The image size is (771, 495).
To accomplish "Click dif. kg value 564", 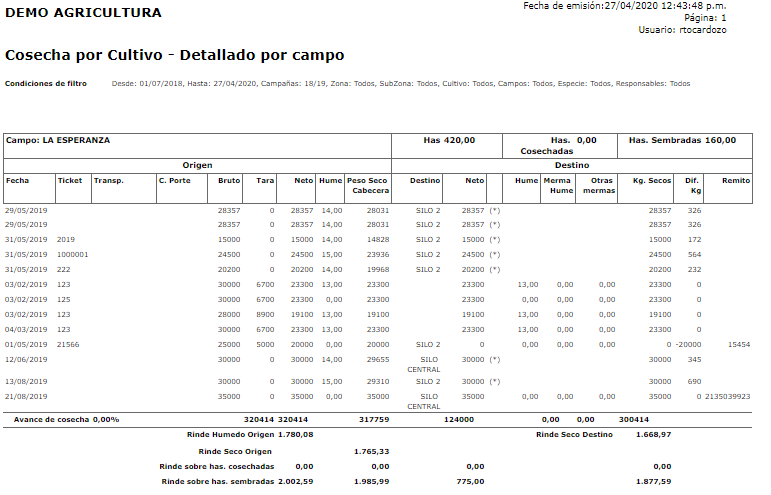I will tap(694, 255).
